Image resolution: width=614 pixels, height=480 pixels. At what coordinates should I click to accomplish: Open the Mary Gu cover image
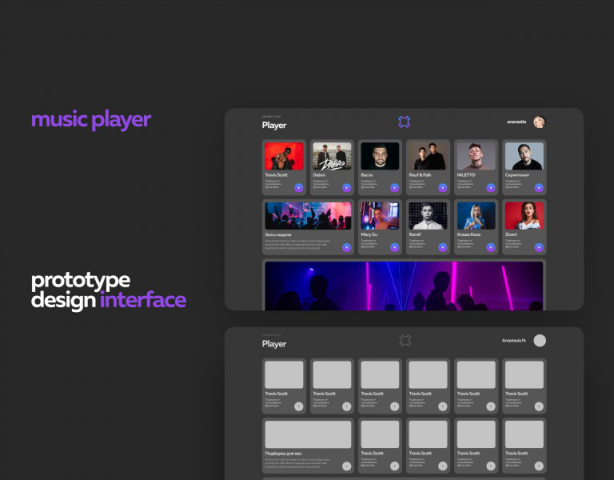point(380,215)
